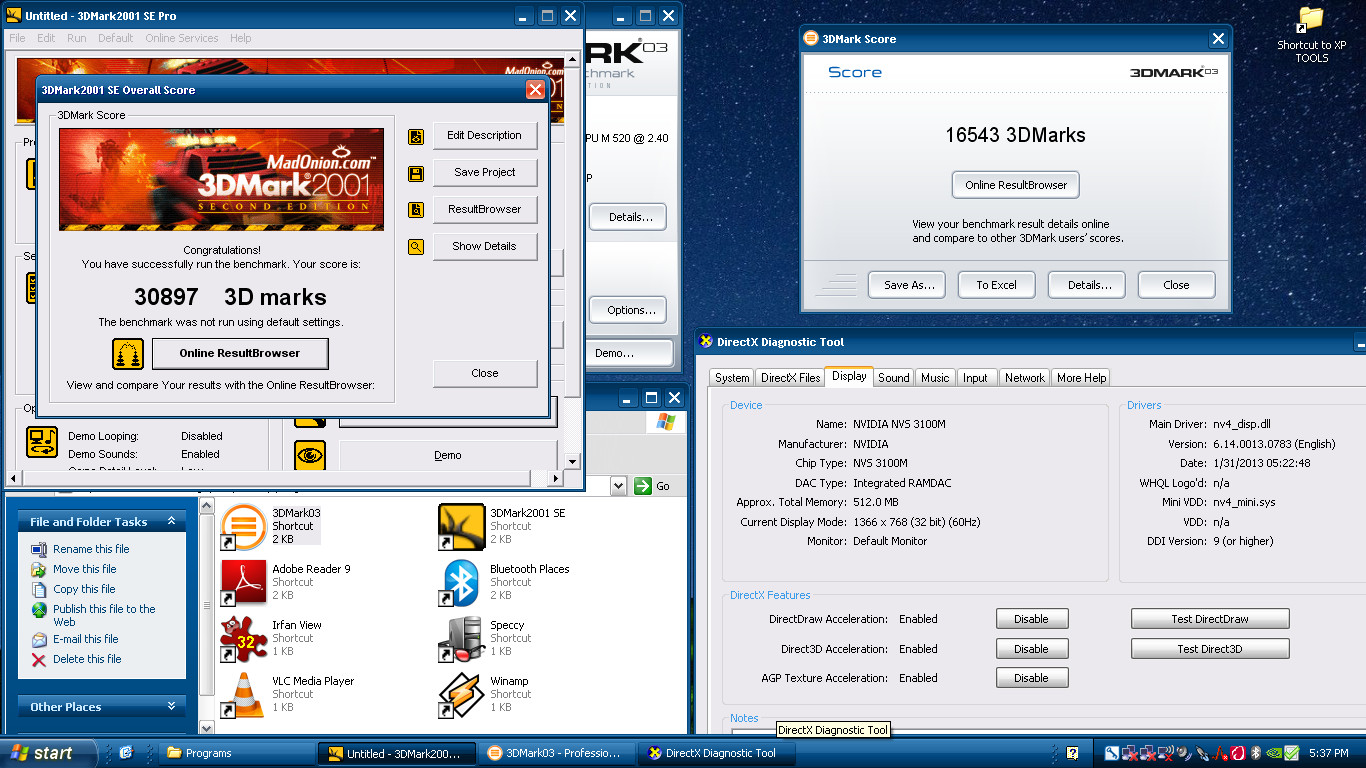1366x768 pixels.
Task: Disable DirectDraw Acceleration
Action: point(1032,619)
